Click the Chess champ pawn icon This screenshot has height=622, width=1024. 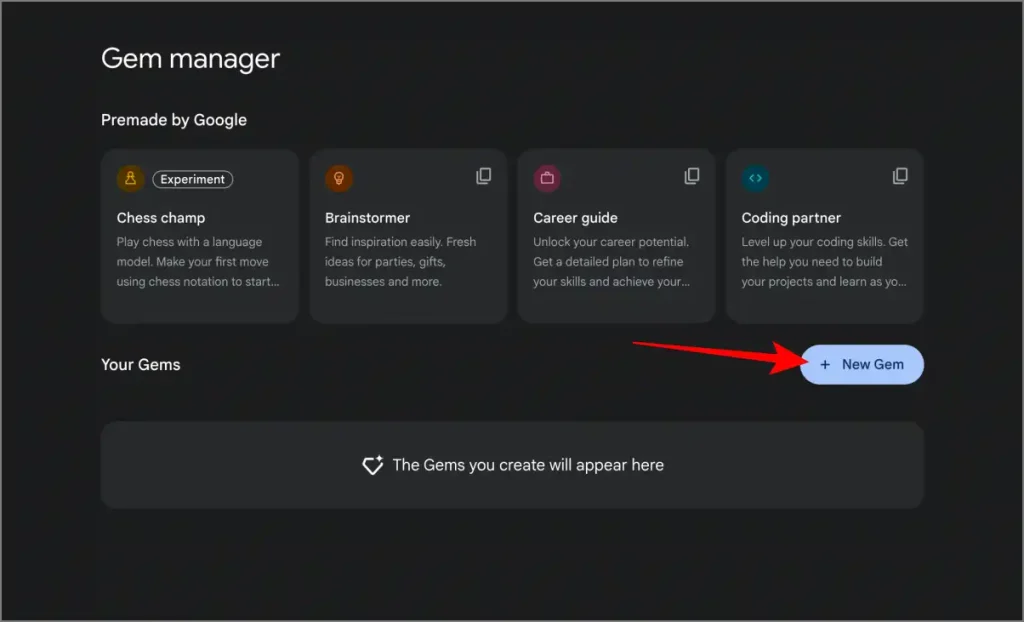(x=131, y=179)
